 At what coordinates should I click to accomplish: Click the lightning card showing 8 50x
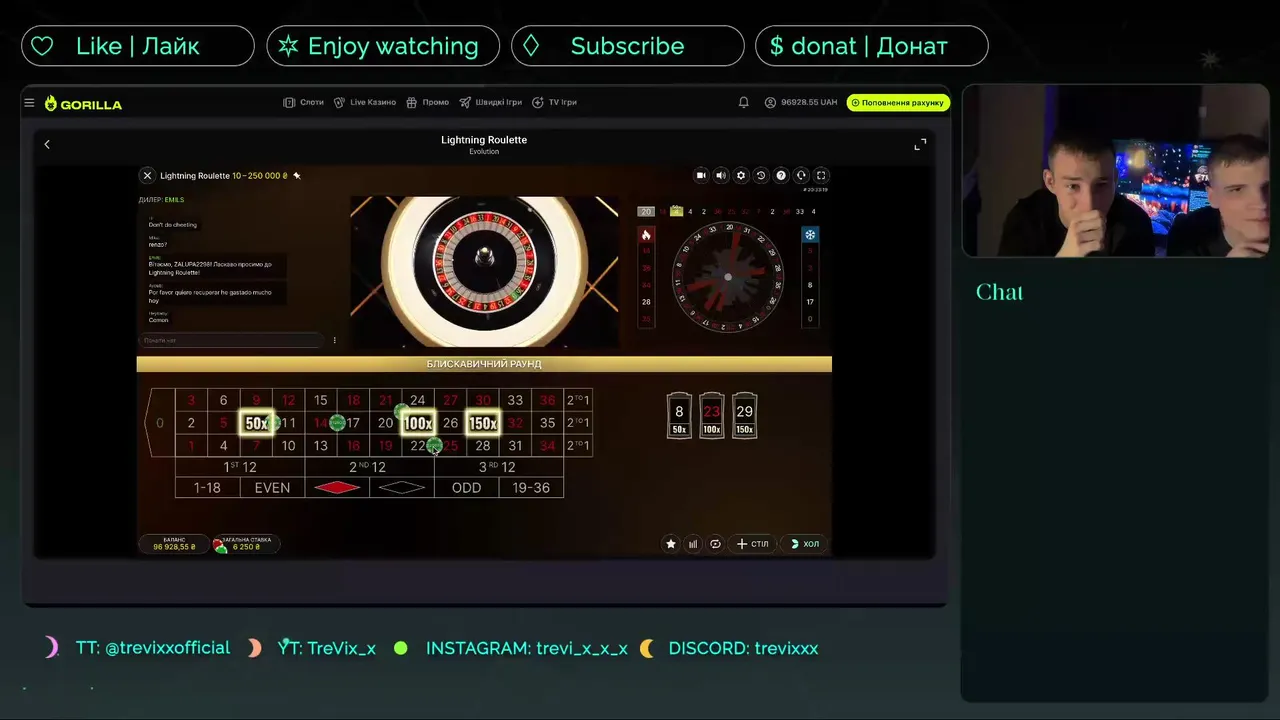pyautogui.click(x=679, y=416)
